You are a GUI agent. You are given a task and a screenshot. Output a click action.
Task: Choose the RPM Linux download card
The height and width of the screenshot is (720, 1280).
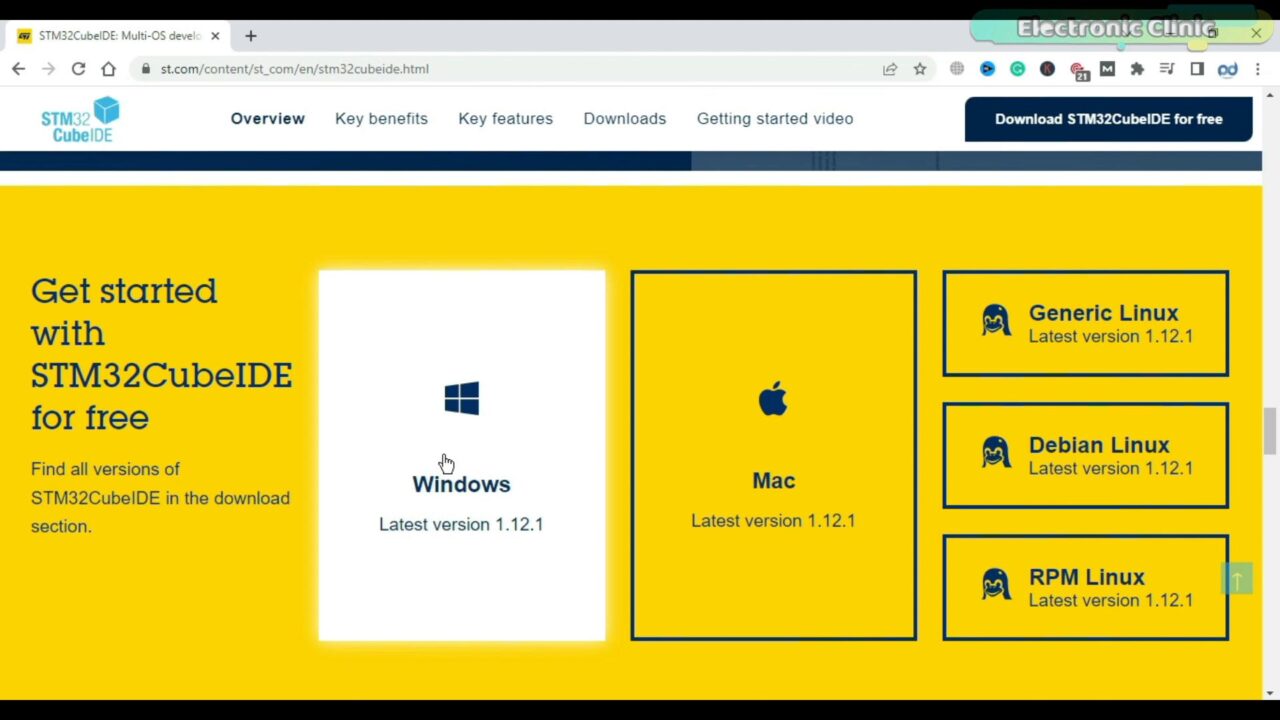pos(1086,587)
